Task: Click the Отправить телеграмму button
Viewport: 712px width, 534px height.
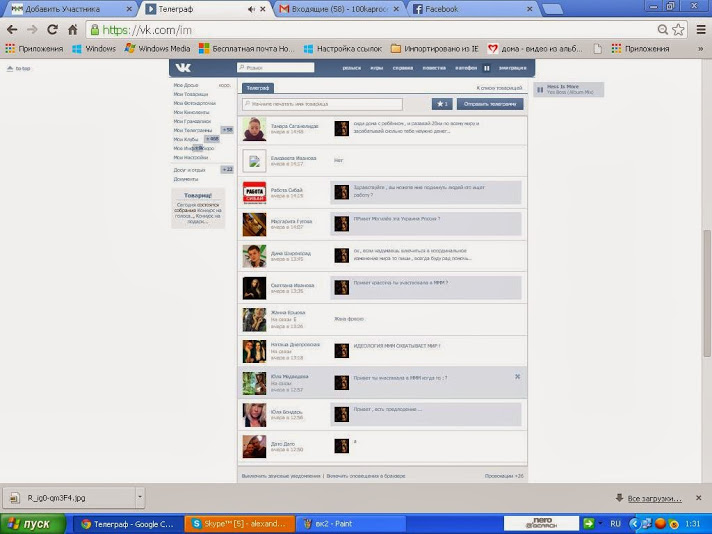Action: click(x=490, y=104)
